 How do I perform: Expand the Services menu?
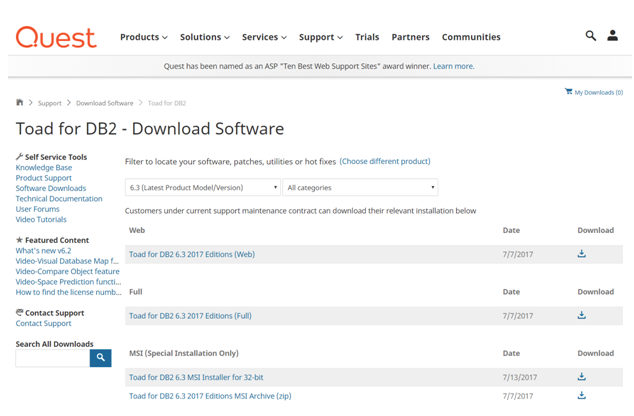pos(264,37)
